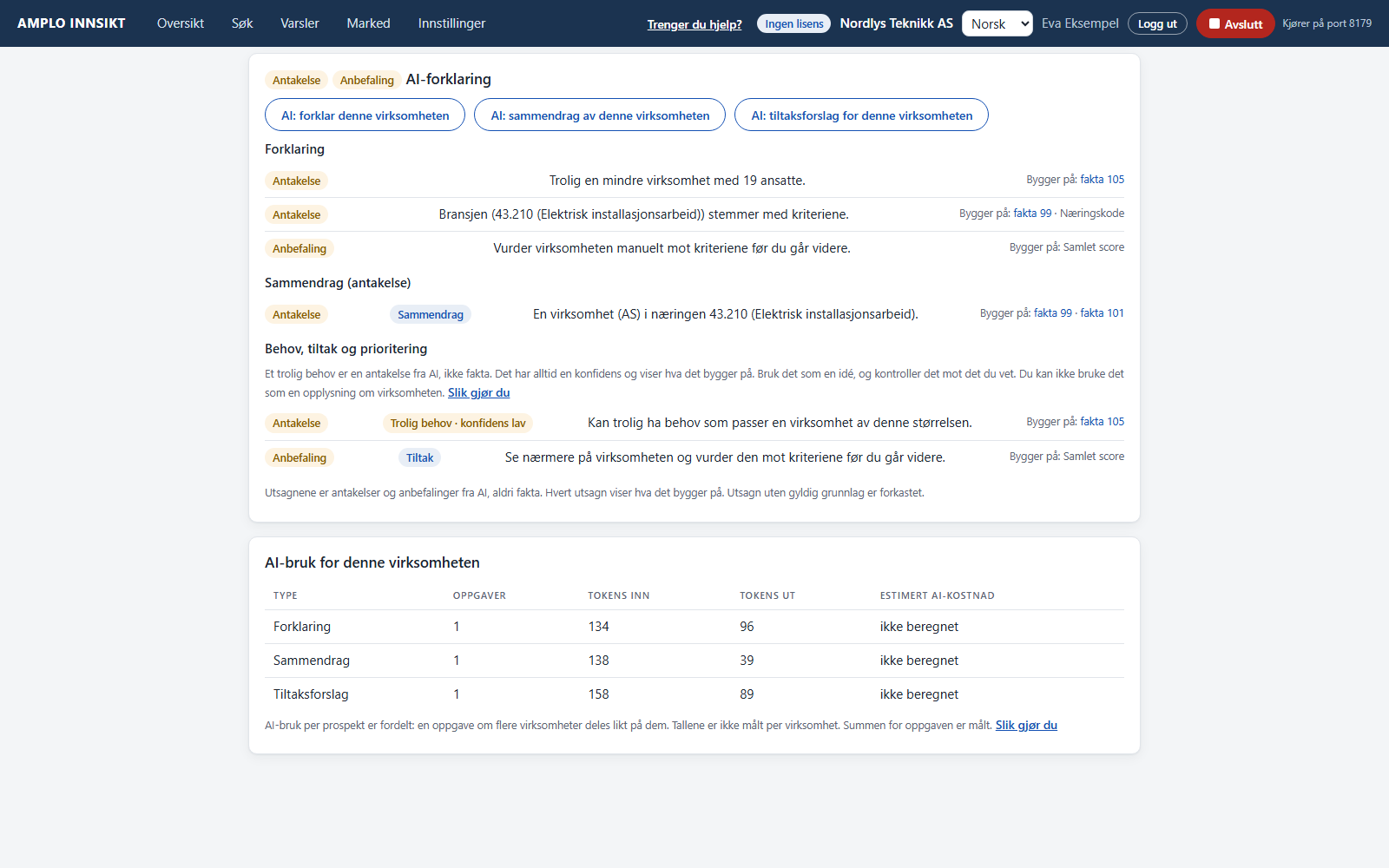
Task: Click the blue Tiltak tag
Action: click(419, 457)
